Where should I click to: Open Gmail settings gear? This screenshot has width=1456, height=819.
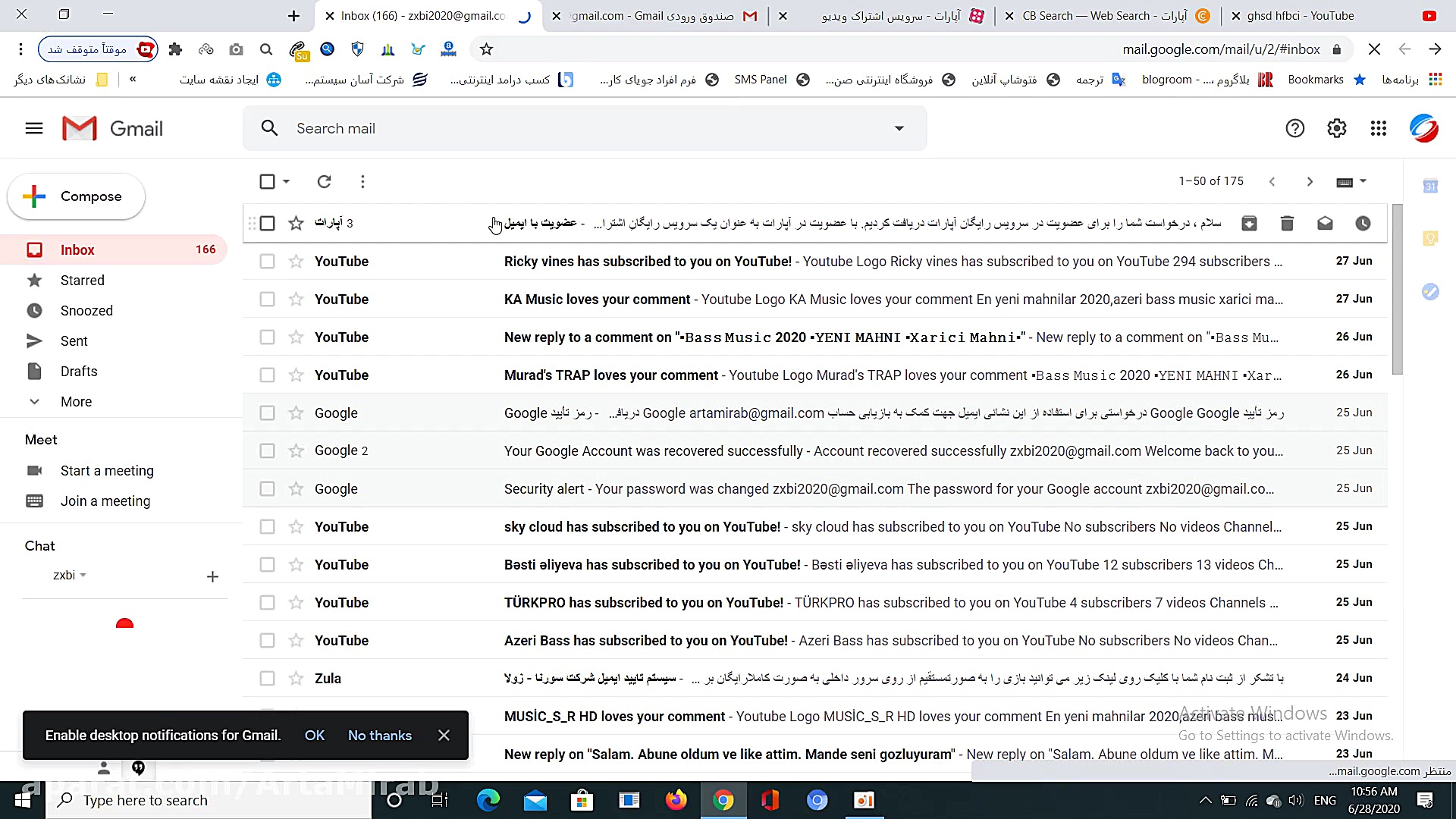(1336, 128)
